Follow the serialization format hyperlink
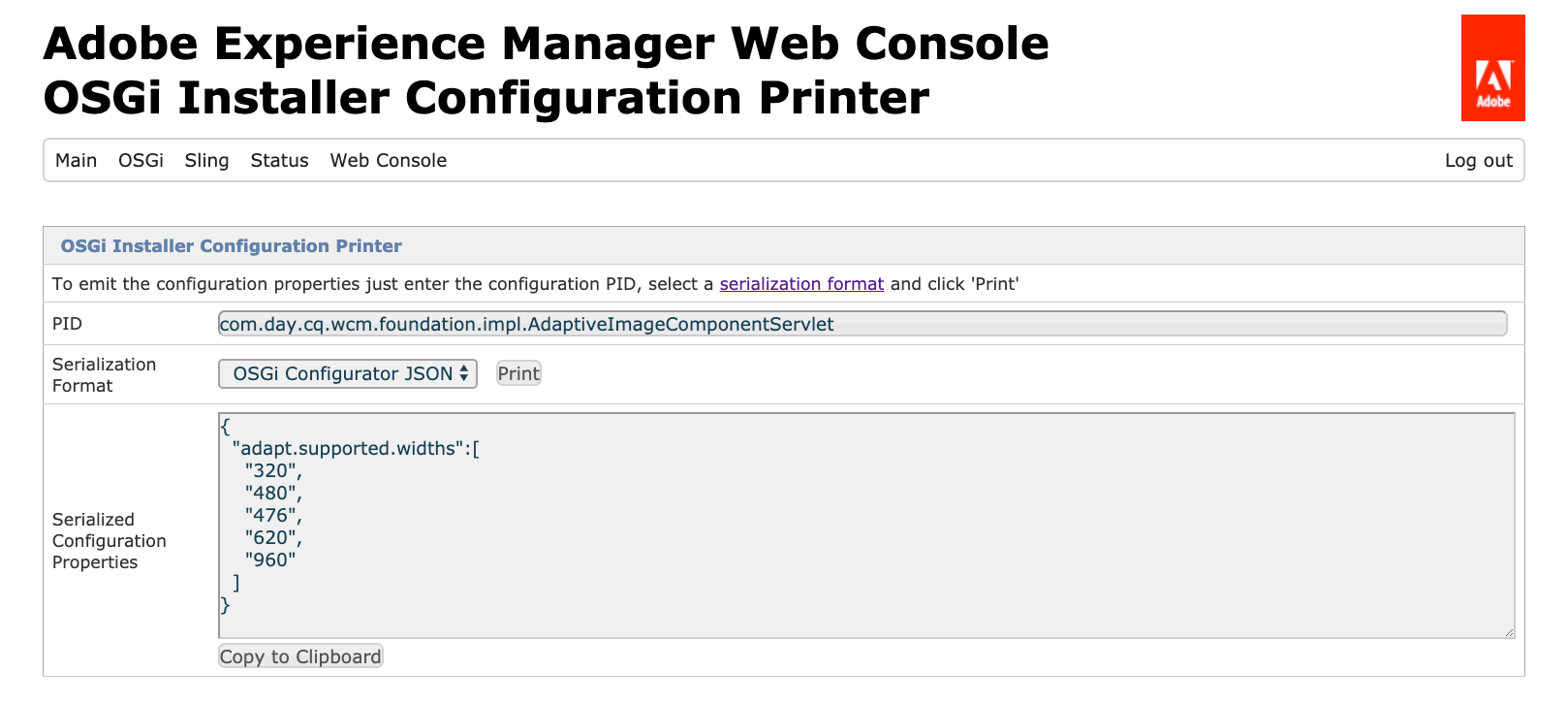Viewport: 1568px width, 703px height. [x=801, y=284]
